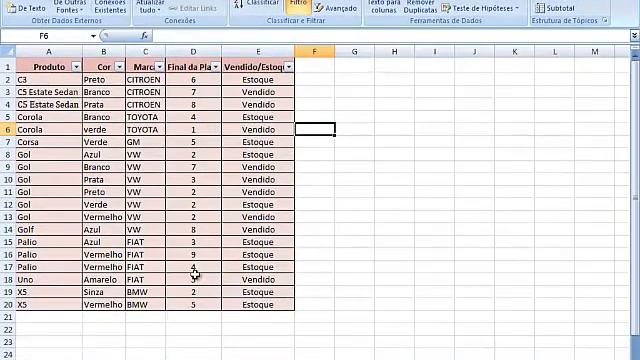
Task: Open Teste de Hipóteses dropdown
Action: pyautogui.click(x=481, y=8)
